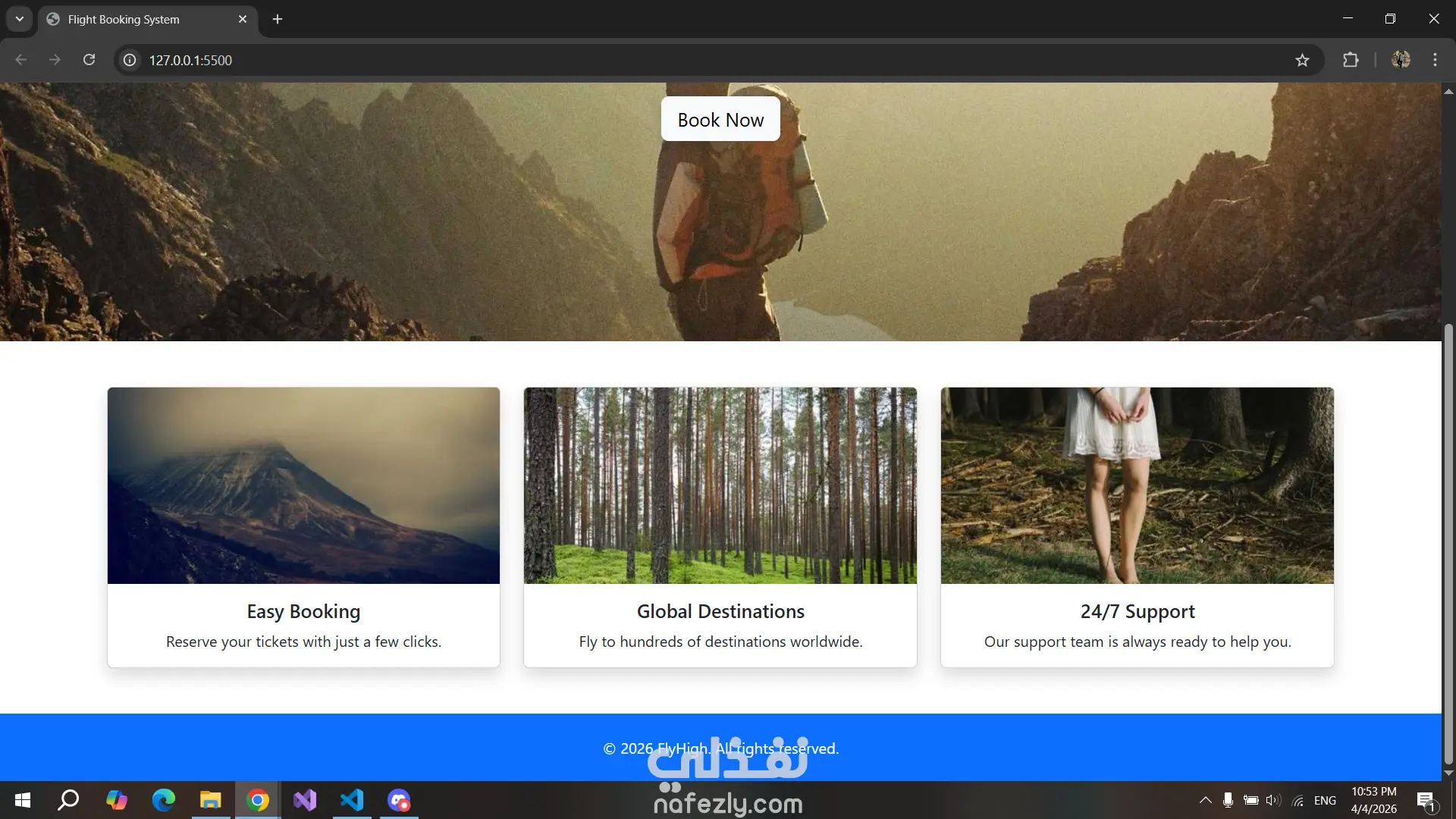Toggle the volume icon in system tray
This screenshot has height=819, width=1456.
[x=1272, y=800]
